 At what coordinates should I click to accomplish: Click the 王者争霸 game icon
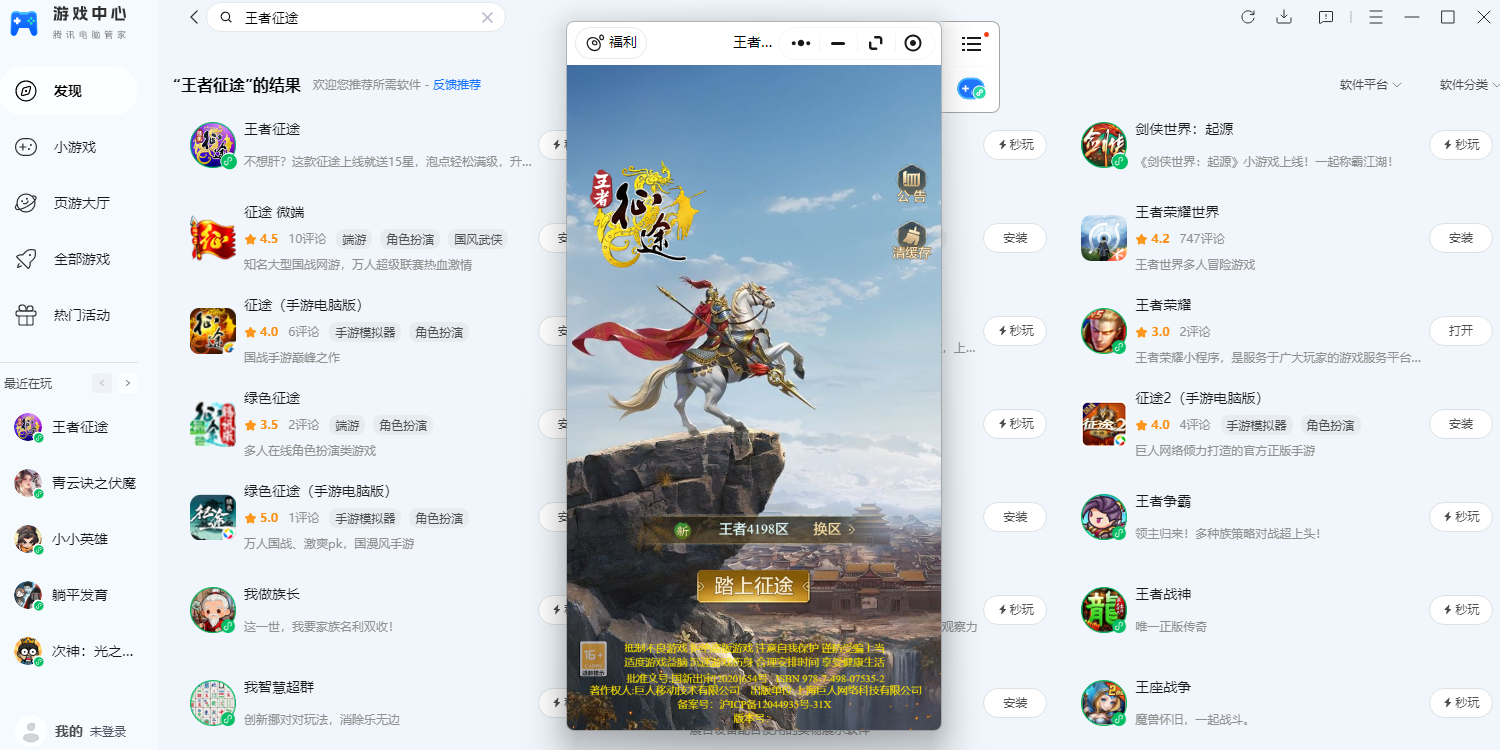(x=1104, y=517)
